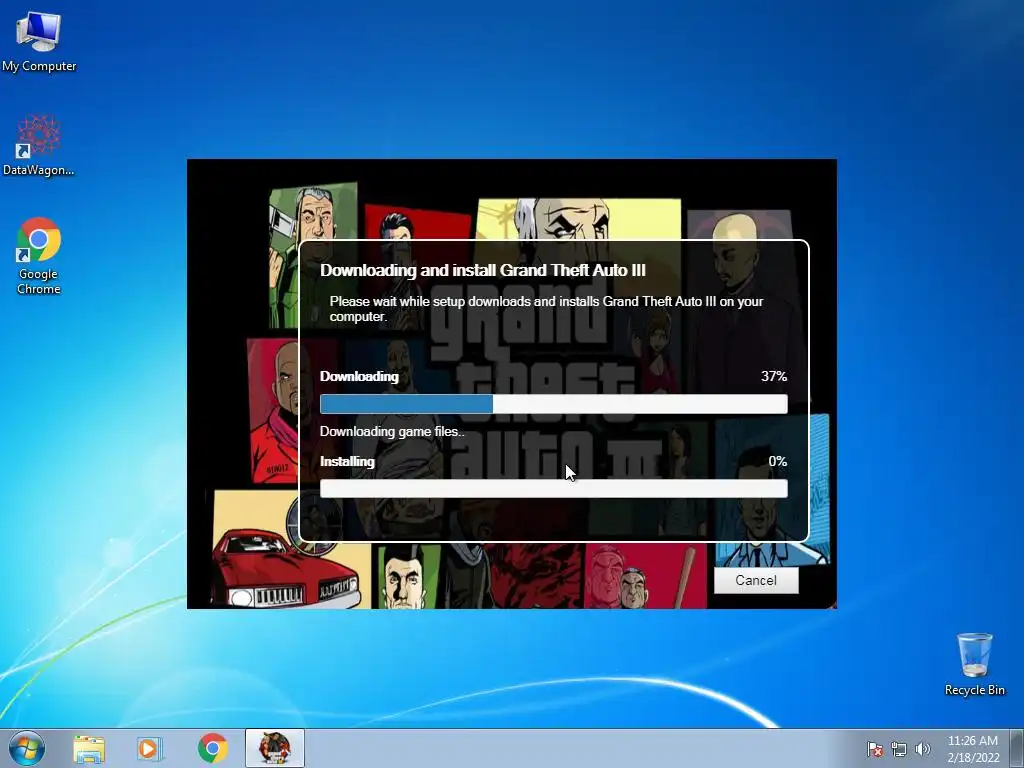Open the volume speaker tray icon

point(923,749)
